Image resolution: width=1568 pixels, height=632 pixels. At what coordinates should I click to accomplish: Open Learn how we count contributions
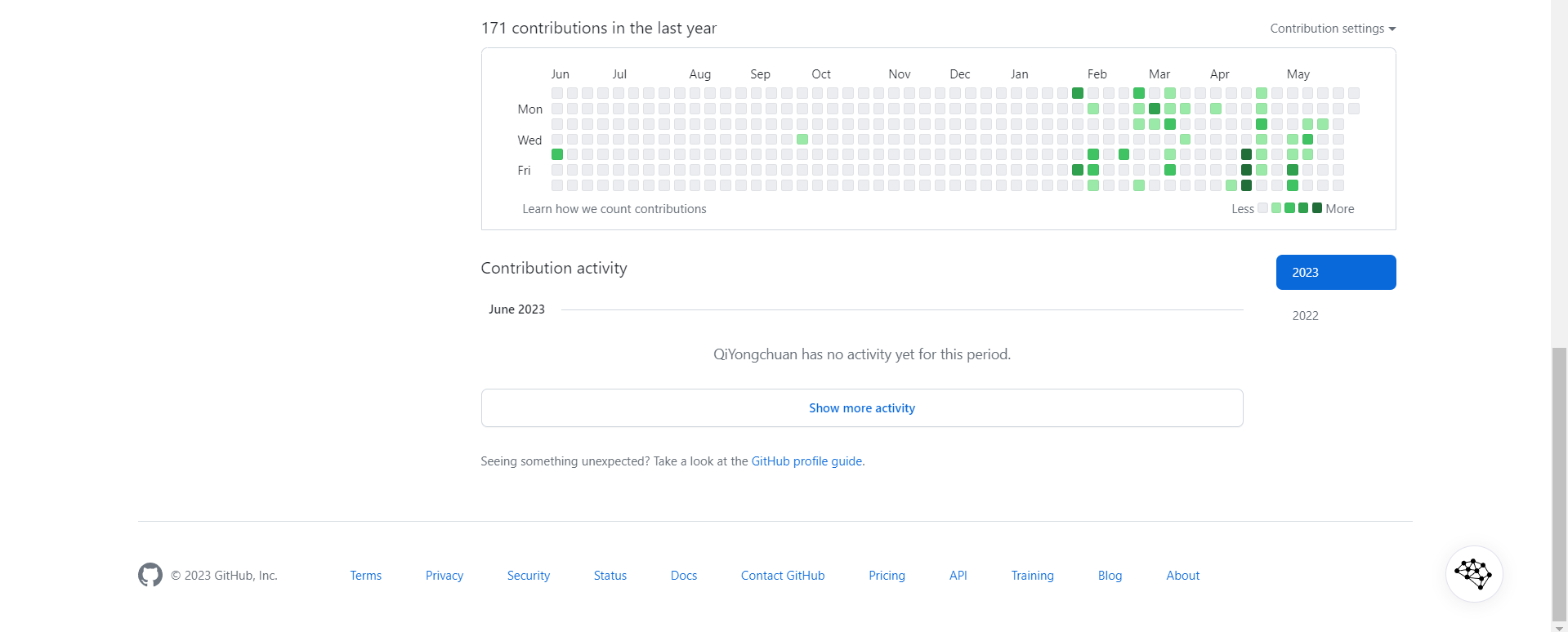[x=614, y=209]
